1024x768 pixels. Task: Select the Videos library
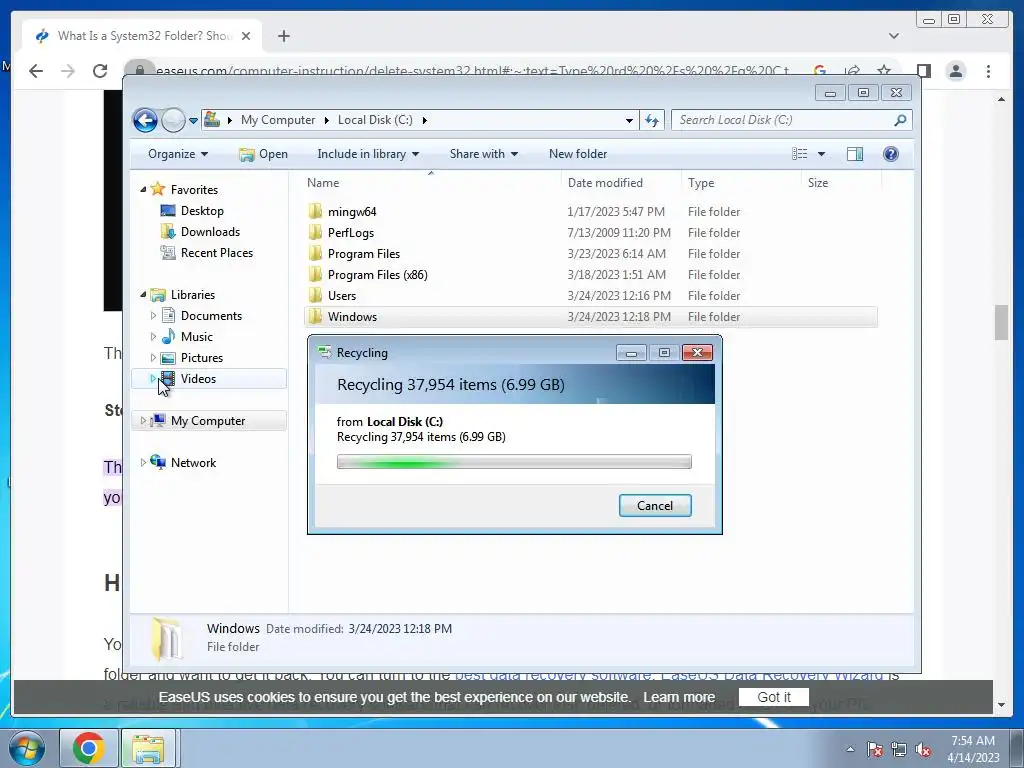coord(199,379)
